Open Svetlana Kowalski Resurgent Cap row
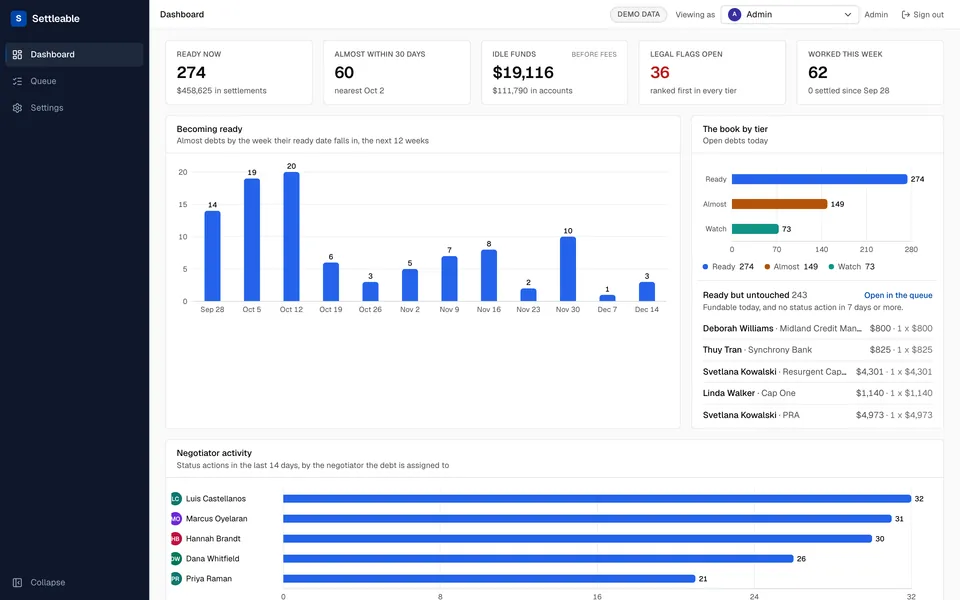The height and width of the screenshot is (600, 960). (817, 372)
